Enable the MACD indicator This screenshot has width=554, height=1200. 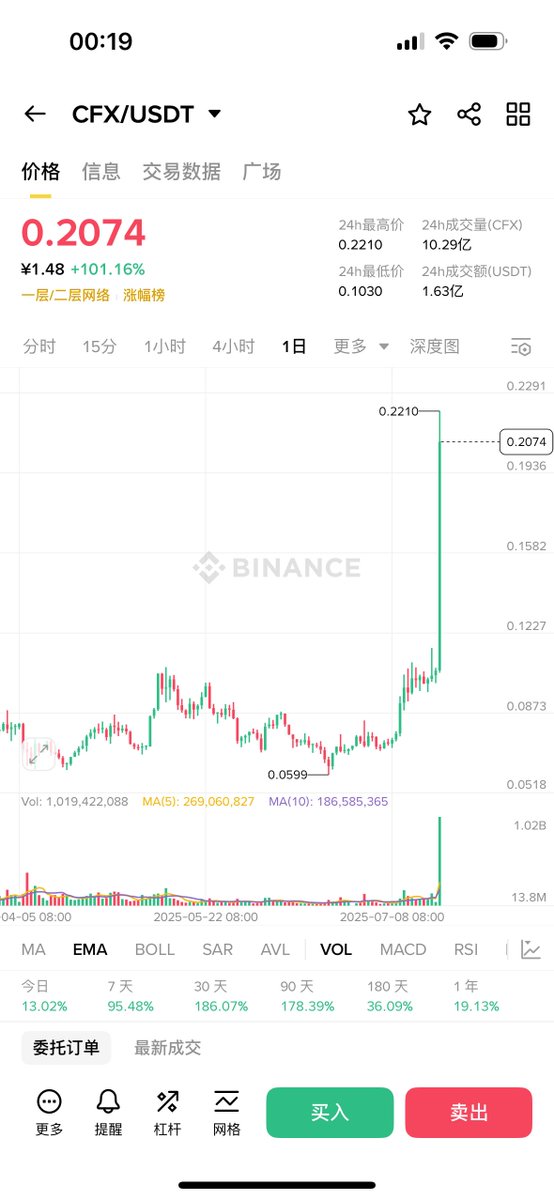coord(403,950)
